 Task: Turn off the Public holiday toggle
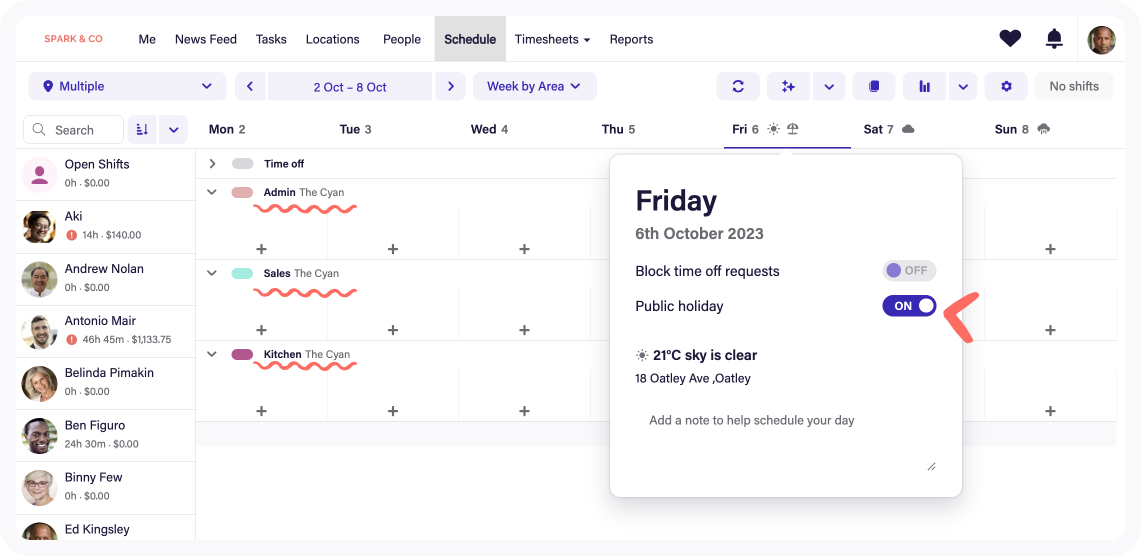pos(909,306)
